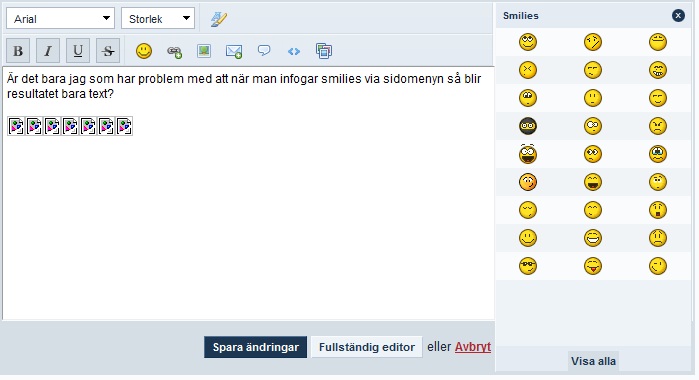Close the Smilies side panel
This screenshot has height=380, width=699.
tap(678, 16)
